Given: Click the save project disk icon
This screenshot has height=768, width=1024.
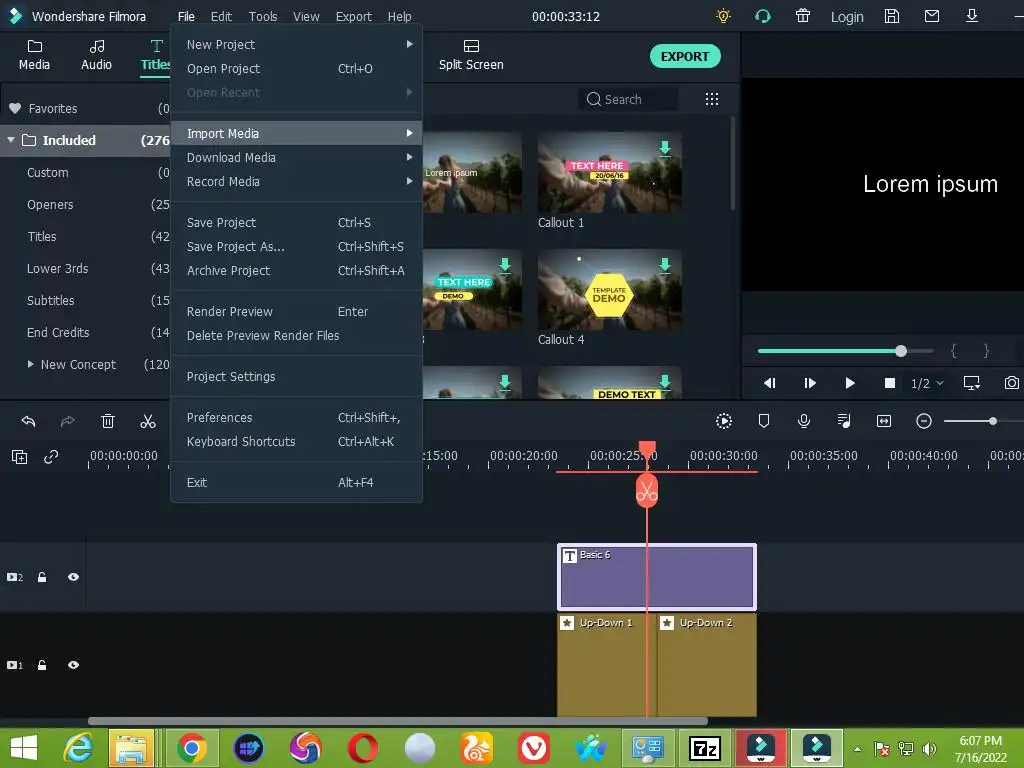Looking at the screenshot, I should pyautogui.click(x=891, y=16).
